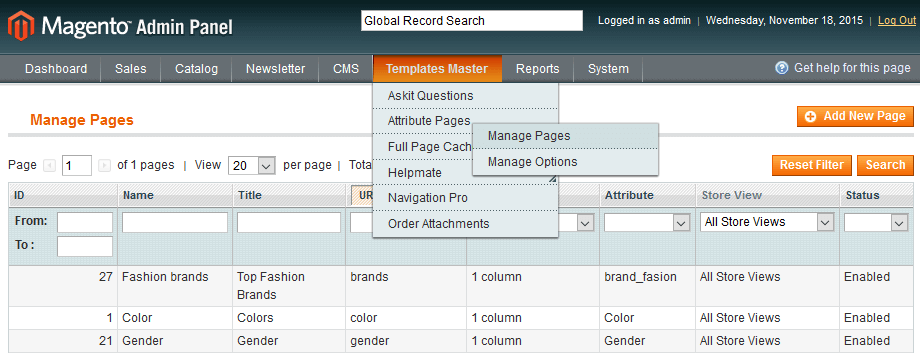The width and height of the screenshot is (920, 360).
Task: Click the Add New Page button
Action: 855,116
